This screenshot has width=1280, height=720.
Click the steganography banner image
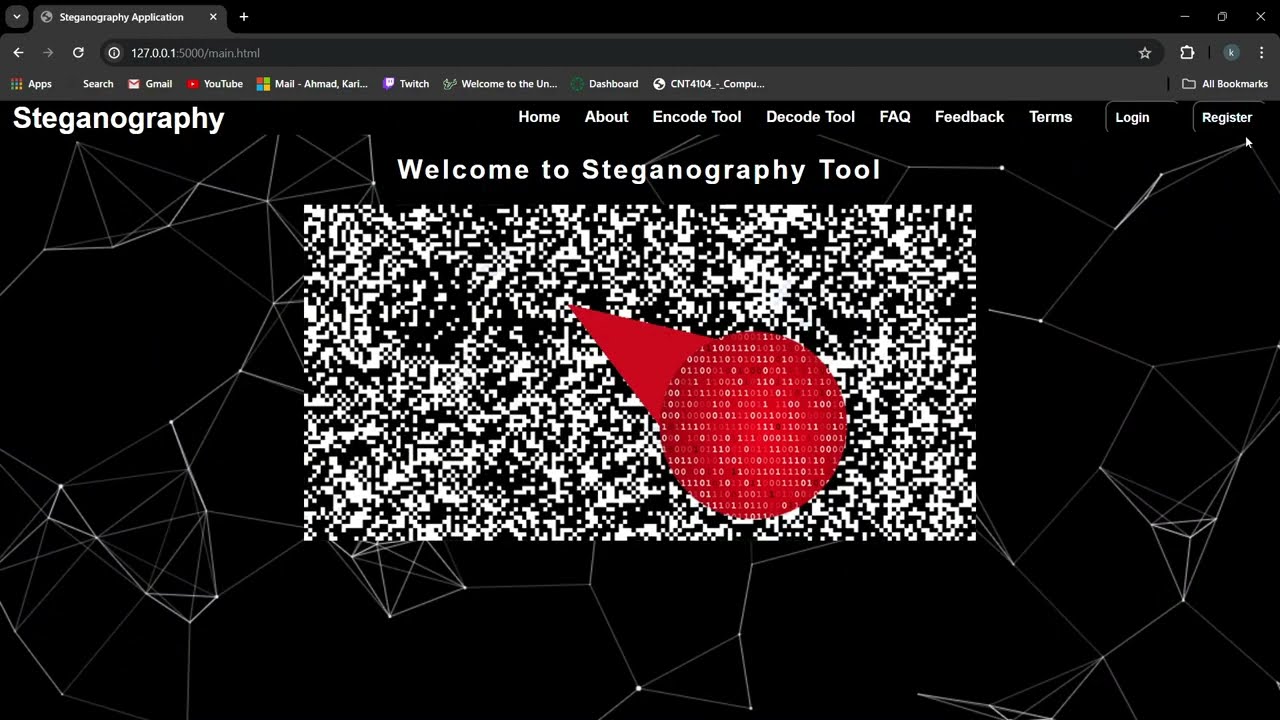coord(640,373)
